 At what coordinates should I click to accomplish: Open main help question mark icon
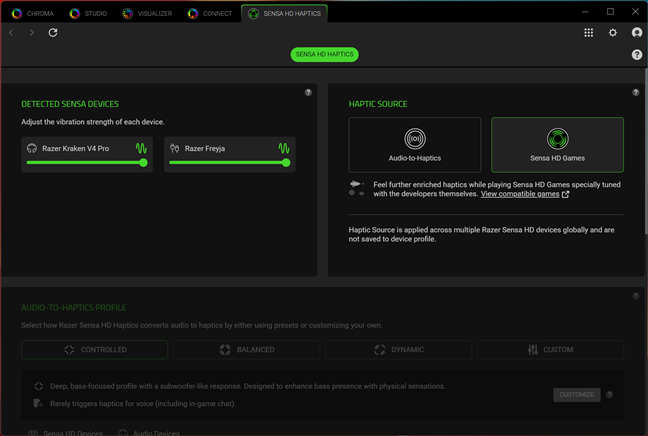tap(637, 54)
